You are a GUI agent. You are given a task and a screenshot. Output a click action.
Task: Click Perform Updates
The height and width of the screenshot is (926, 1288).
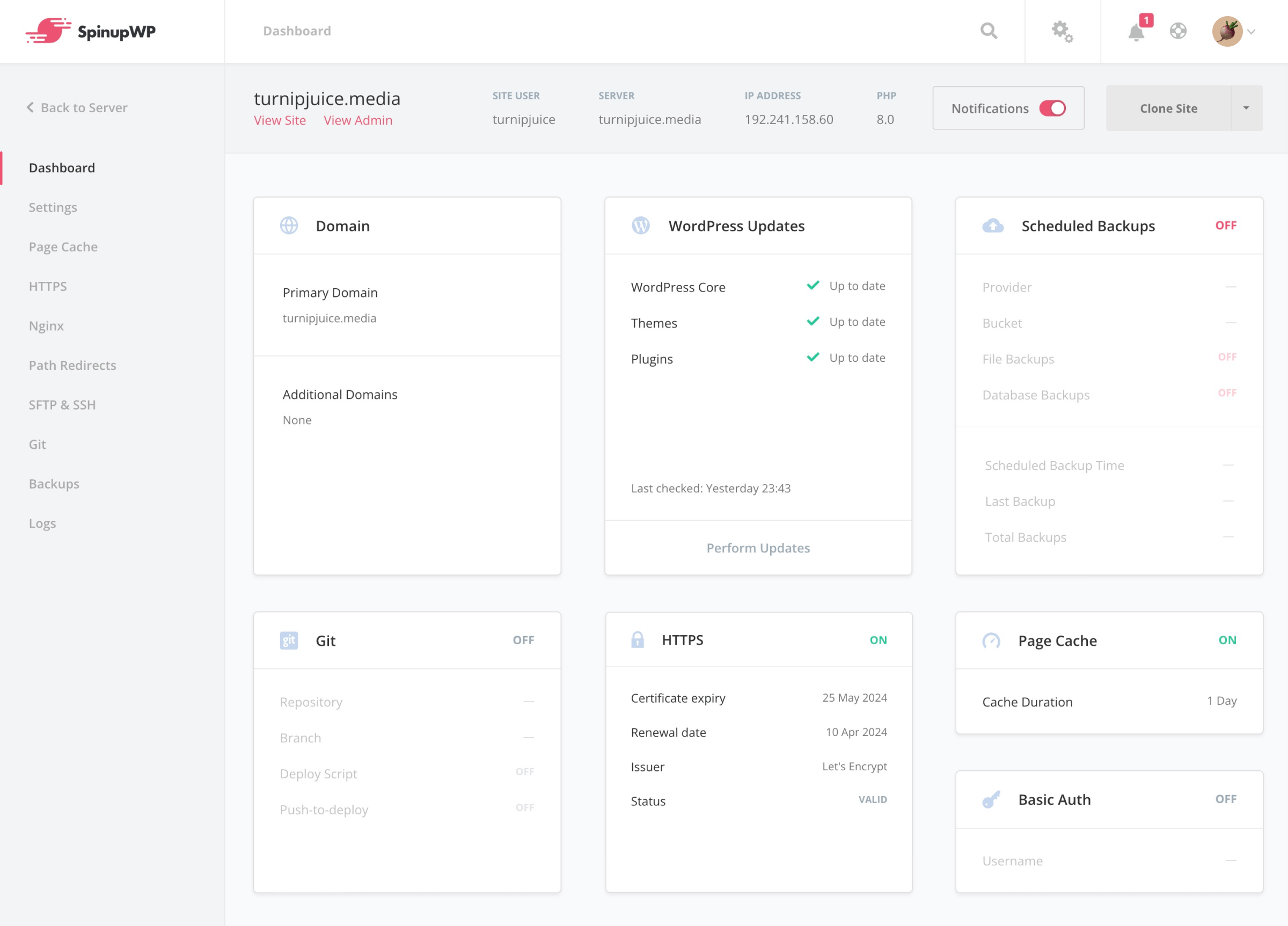[x=758, y=548]
